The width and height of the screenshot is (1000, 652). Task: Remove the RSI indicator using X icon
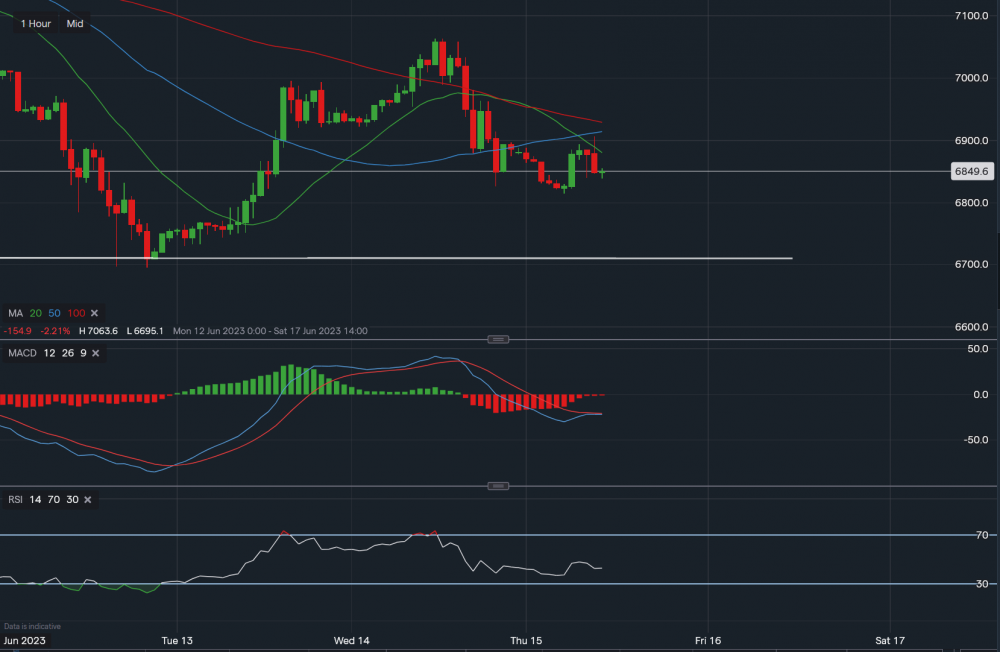(x=87, y=499)
